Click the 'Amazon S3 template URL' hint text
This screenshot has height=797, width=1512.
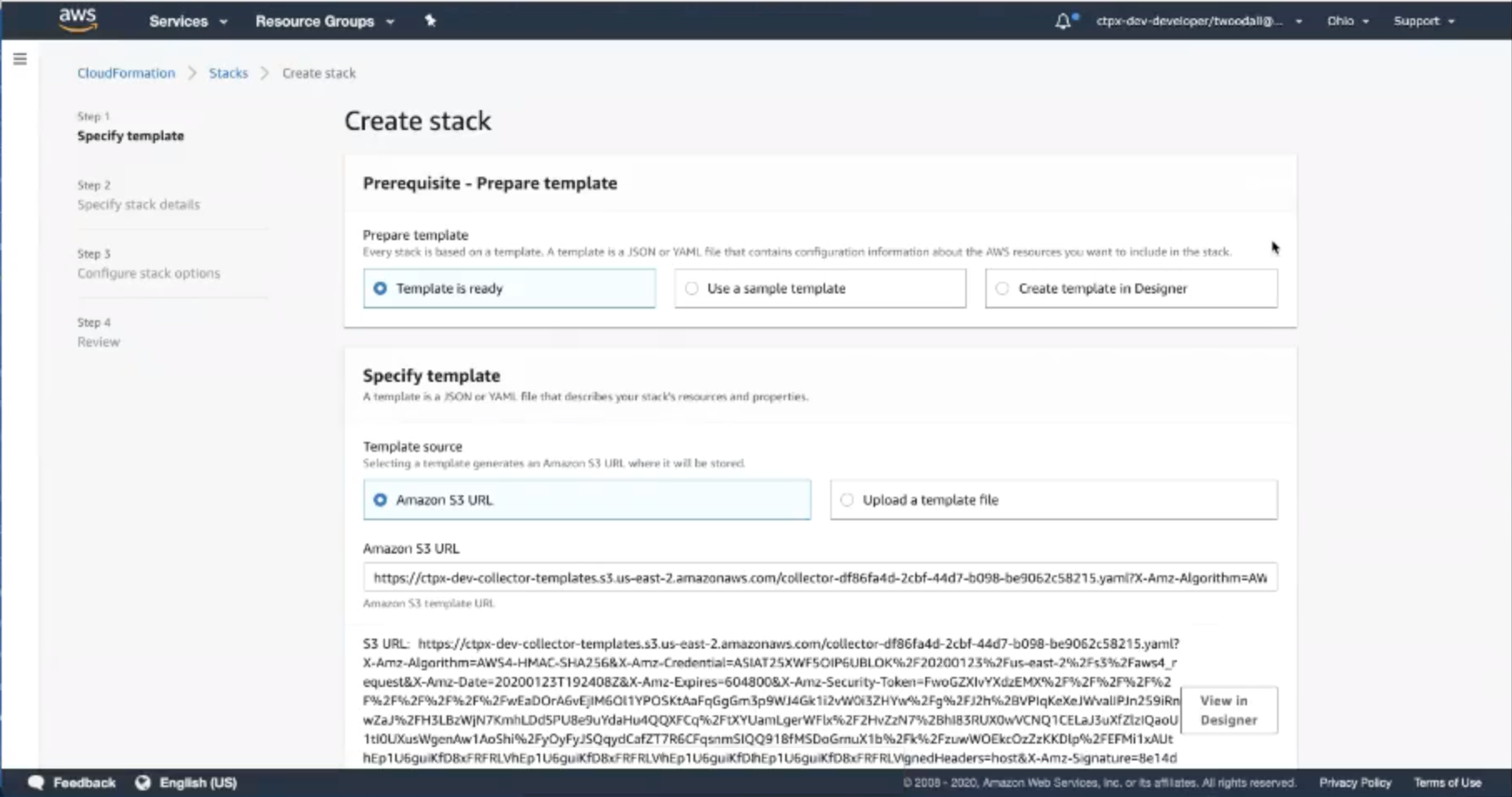click(428, 604)
